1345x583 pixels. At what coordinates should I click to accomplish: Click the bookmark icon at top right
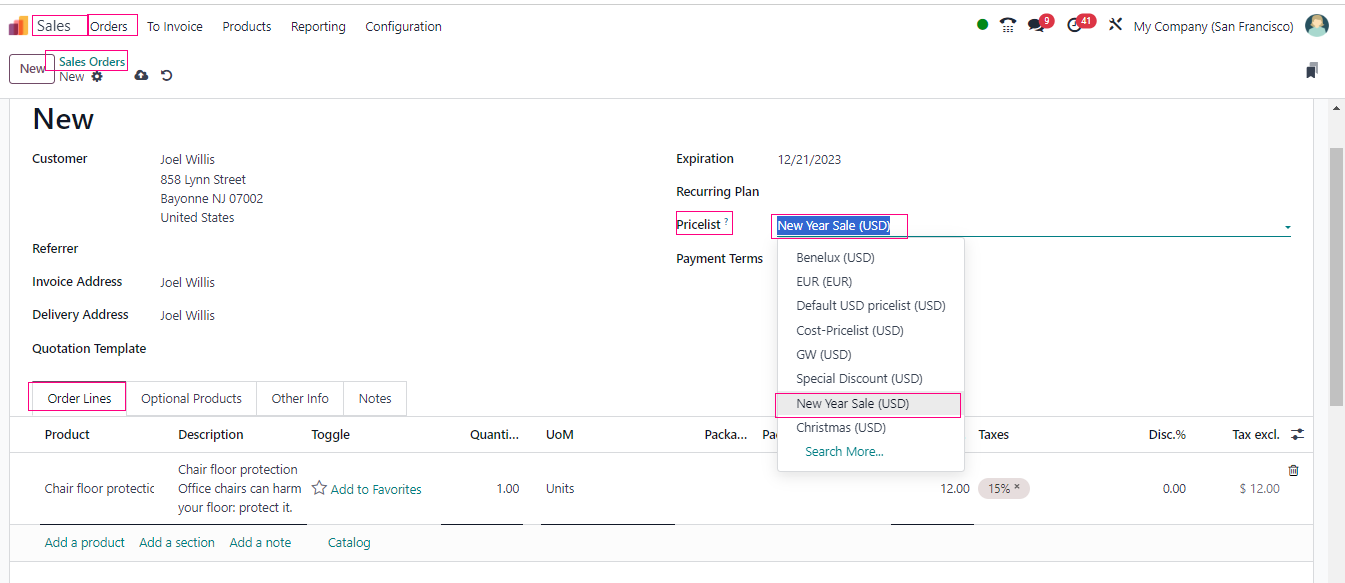click(x=1311, y=70)
